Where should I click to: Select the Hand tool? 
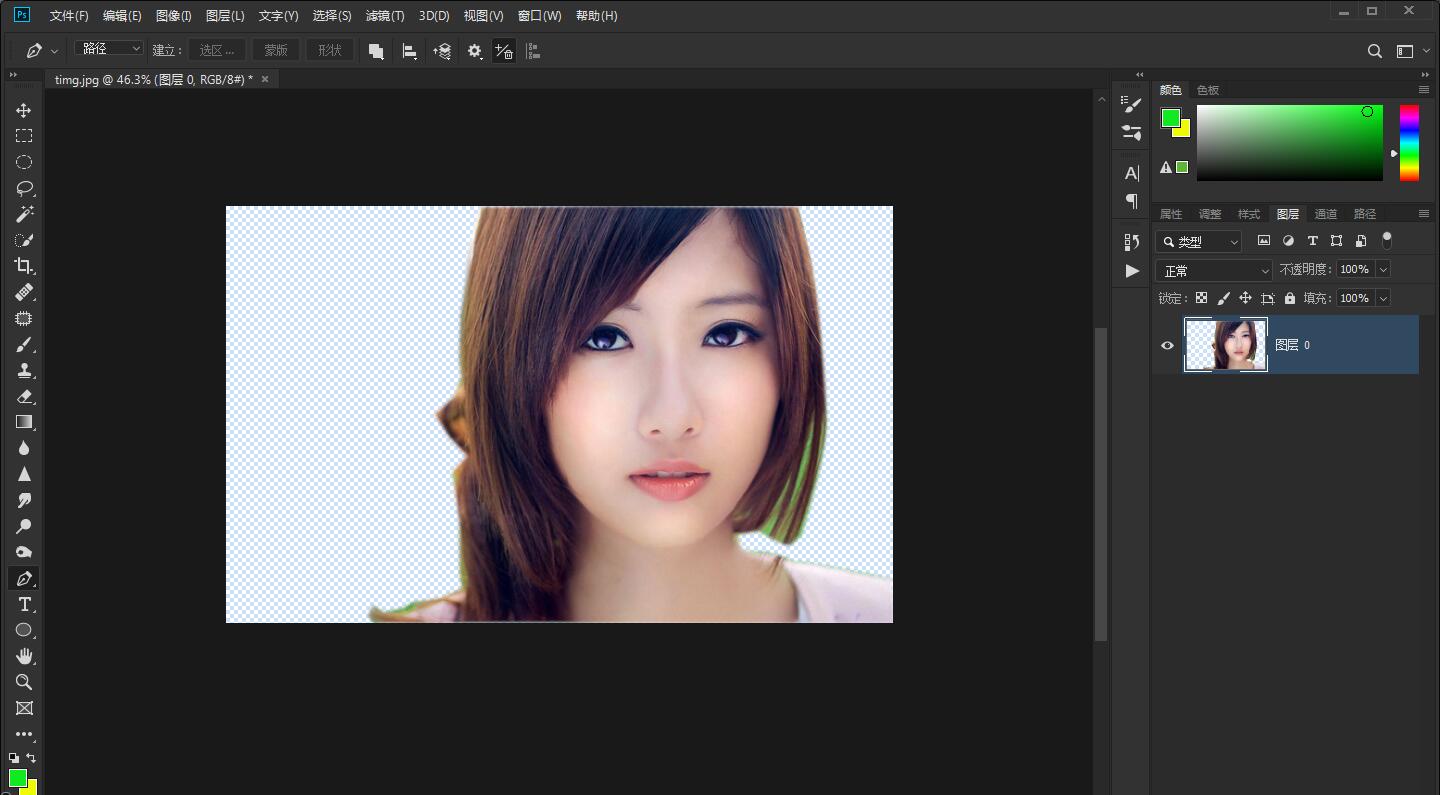tap(24, 656)
